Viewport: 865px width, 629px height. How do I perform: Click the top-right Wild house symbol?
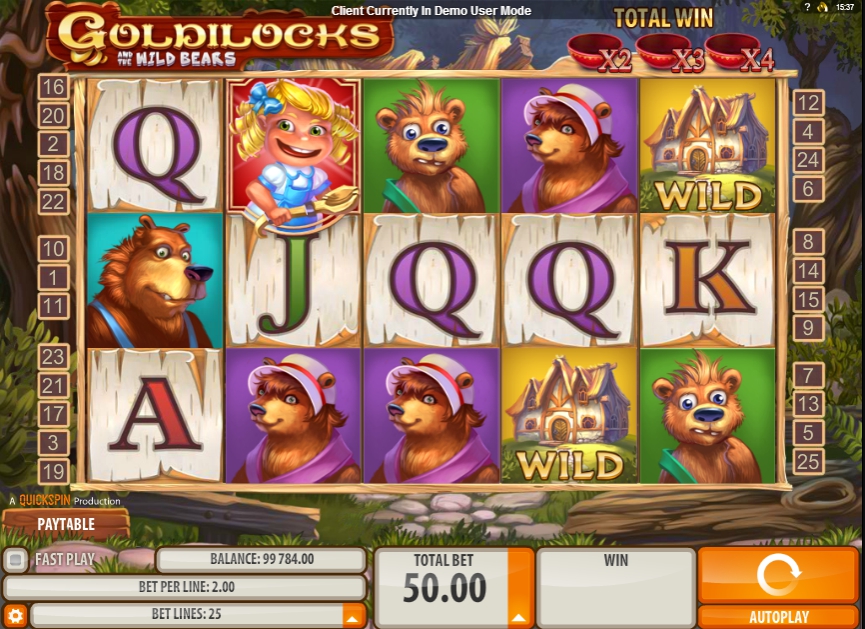pyautogui.click(x=707, y=146)
